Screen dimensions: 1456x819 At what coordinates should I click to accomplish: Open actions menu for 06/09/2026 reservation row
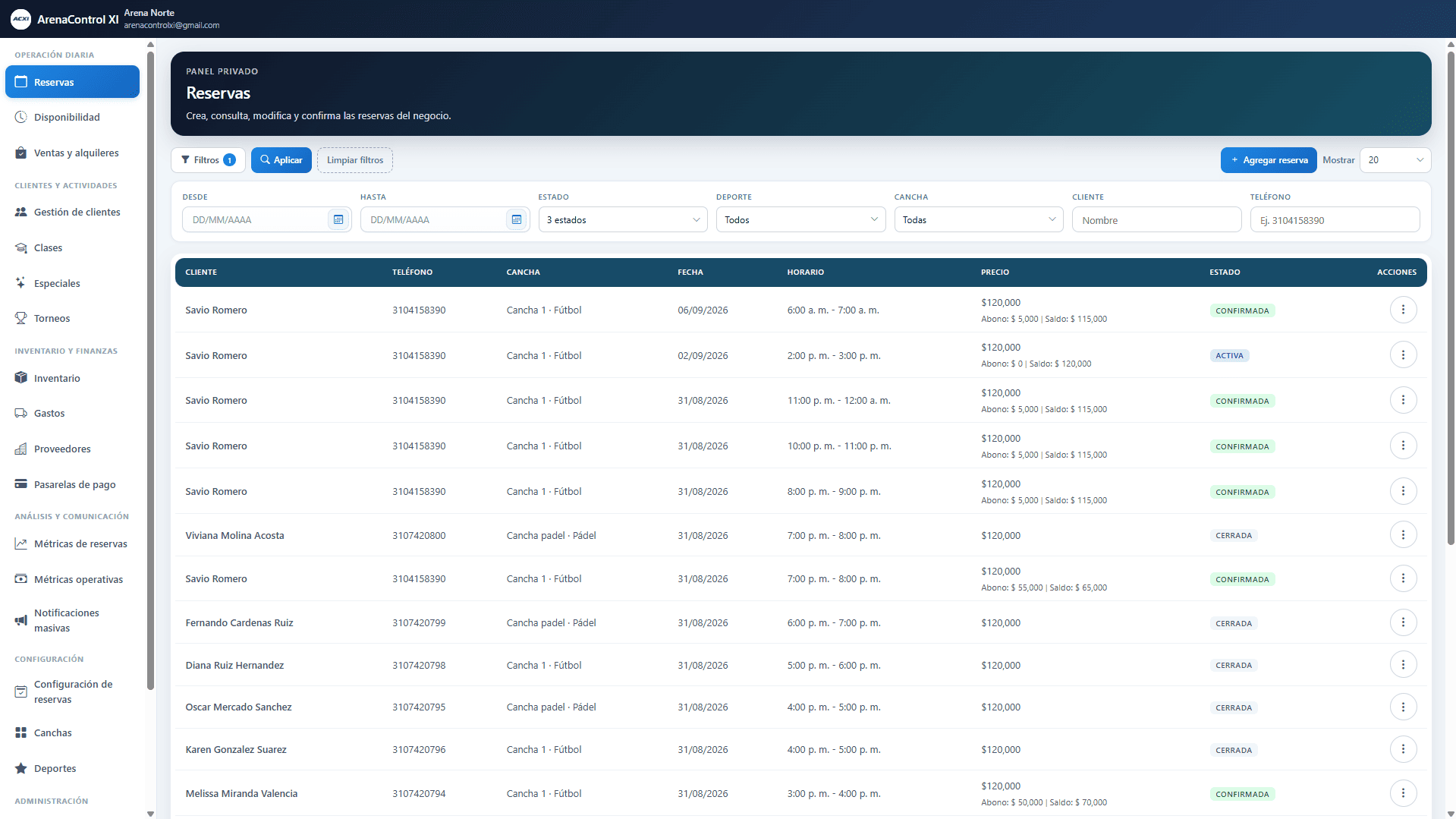(x=1403, y=310)
